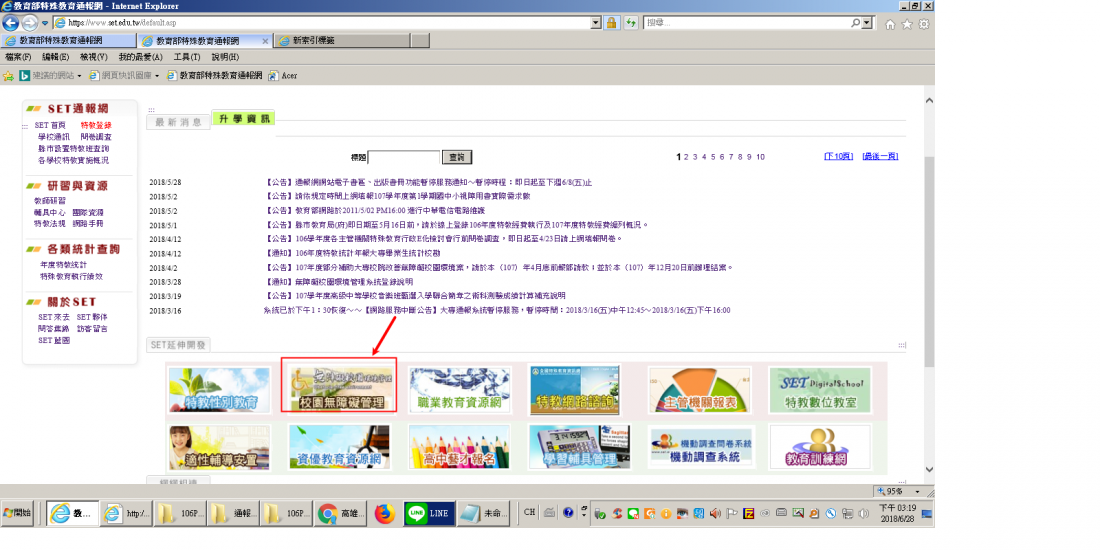Image resolution: width=1100 pixels, height=550 pixels.
Task: Click the Acer favorites bar shortcut
Action: click(283, 75)
